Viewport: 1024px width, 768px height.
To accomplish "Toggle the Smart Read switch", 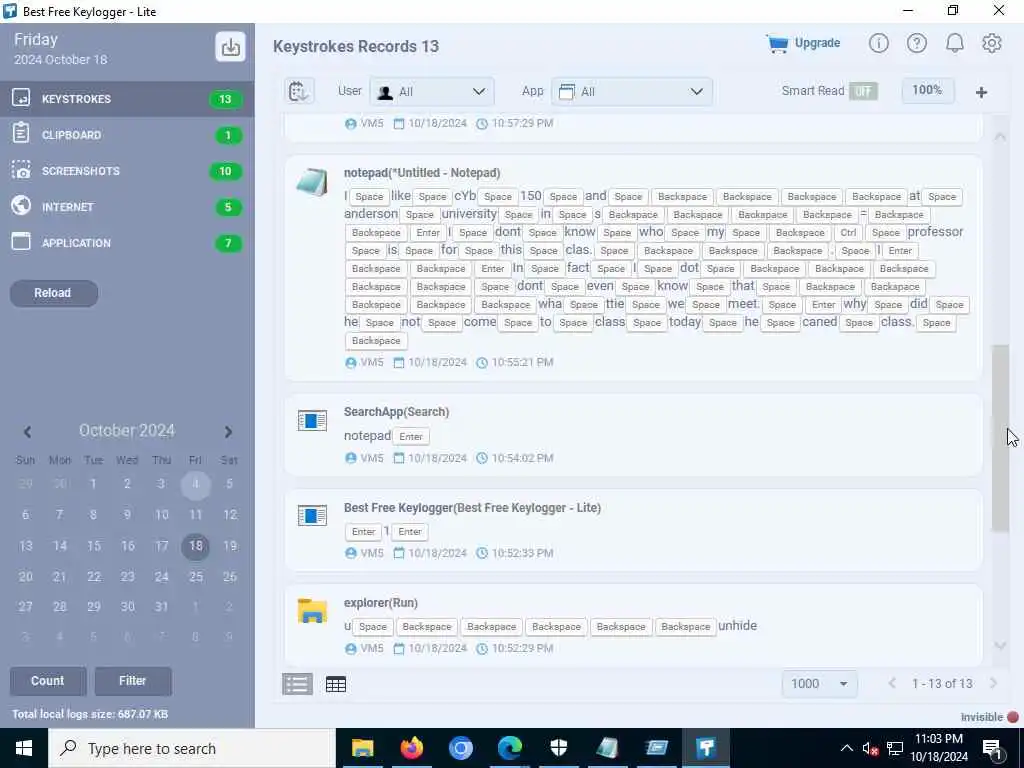I will click(x=863, y=91).
